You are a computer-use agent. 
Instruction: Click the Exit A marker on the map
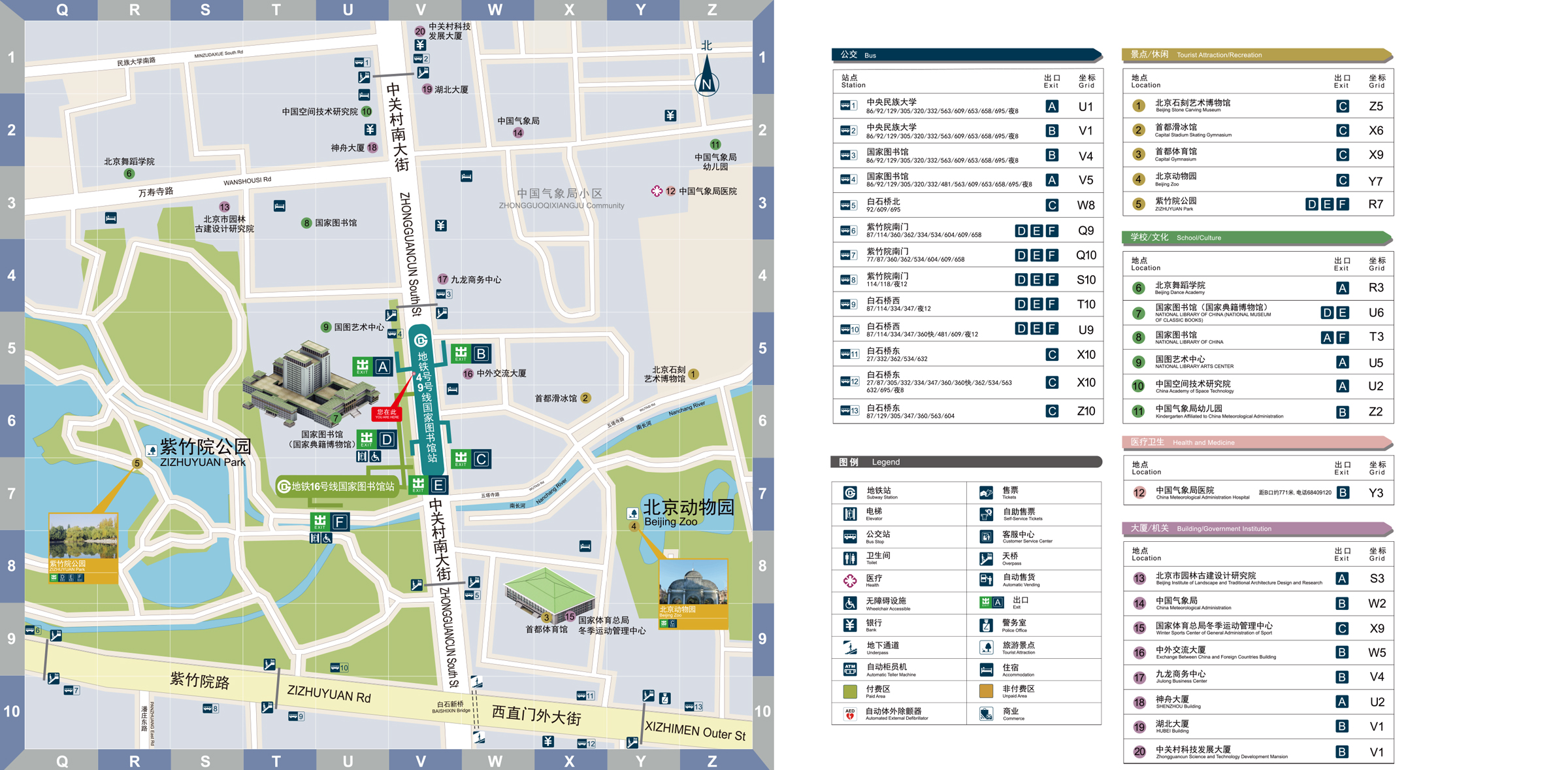click(x=372, y=367)
